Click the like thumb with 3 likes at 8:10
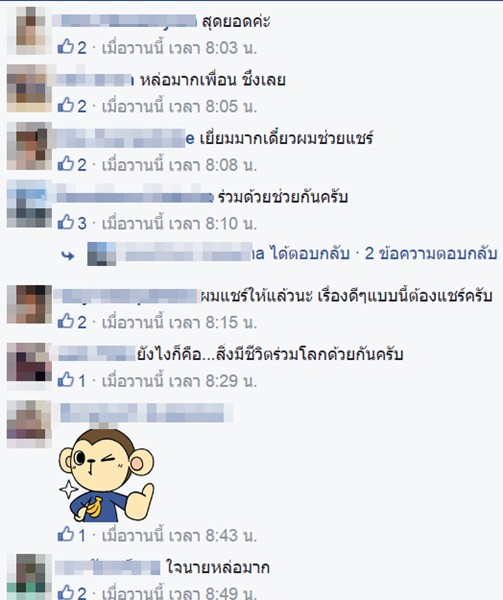503x600 pixels. [66, 222]
